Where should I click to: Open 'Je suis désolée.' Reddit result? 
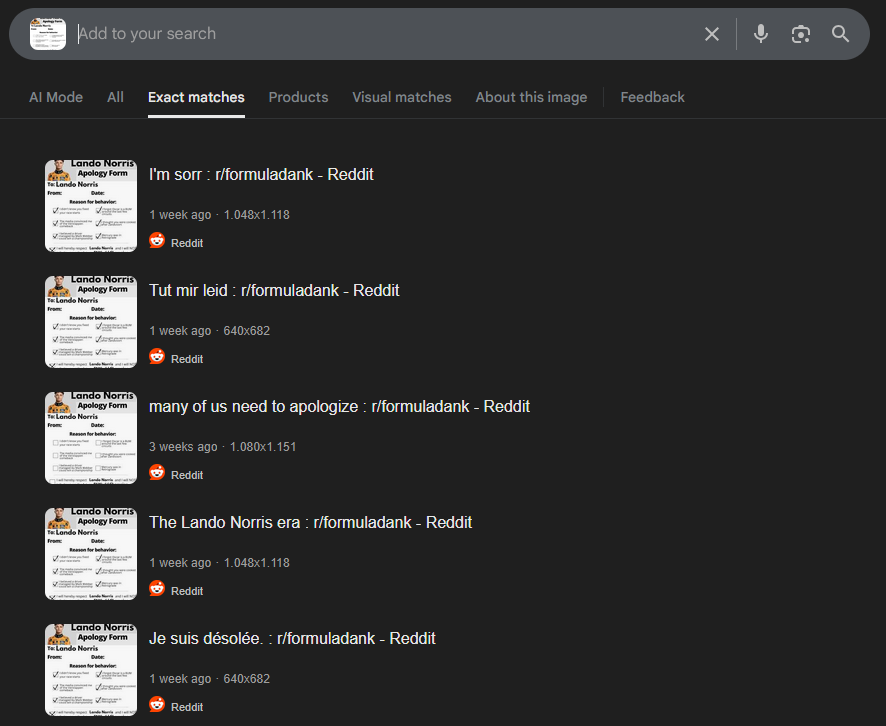click(x=292, y=638)
